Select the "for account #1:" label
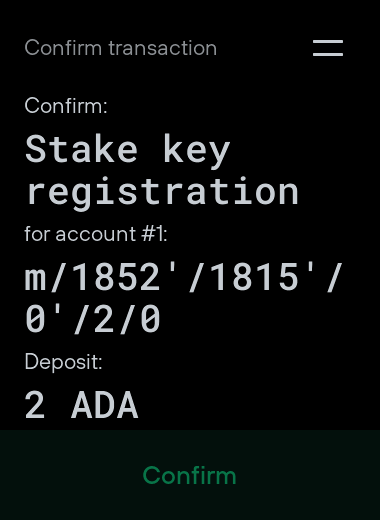Viewport: 380px width, 520px height. click(96, 234)
